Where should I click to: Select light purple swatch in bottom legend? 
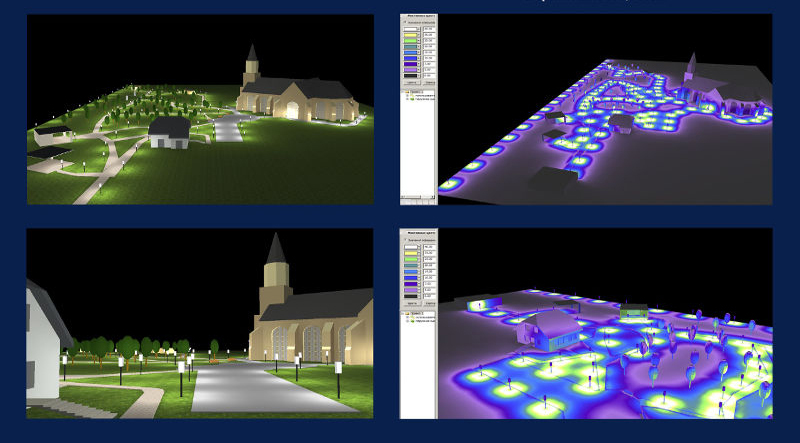(x=411, y=290)
